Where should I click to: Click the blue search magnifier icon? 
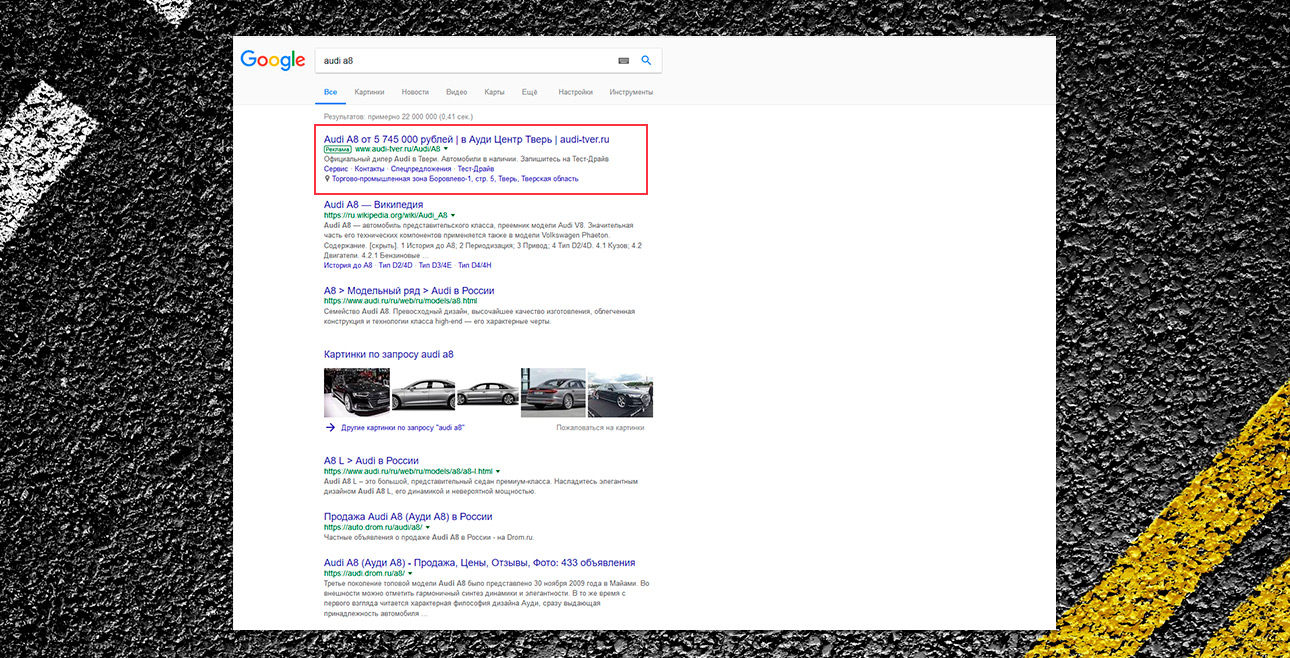tap(646, 60)
